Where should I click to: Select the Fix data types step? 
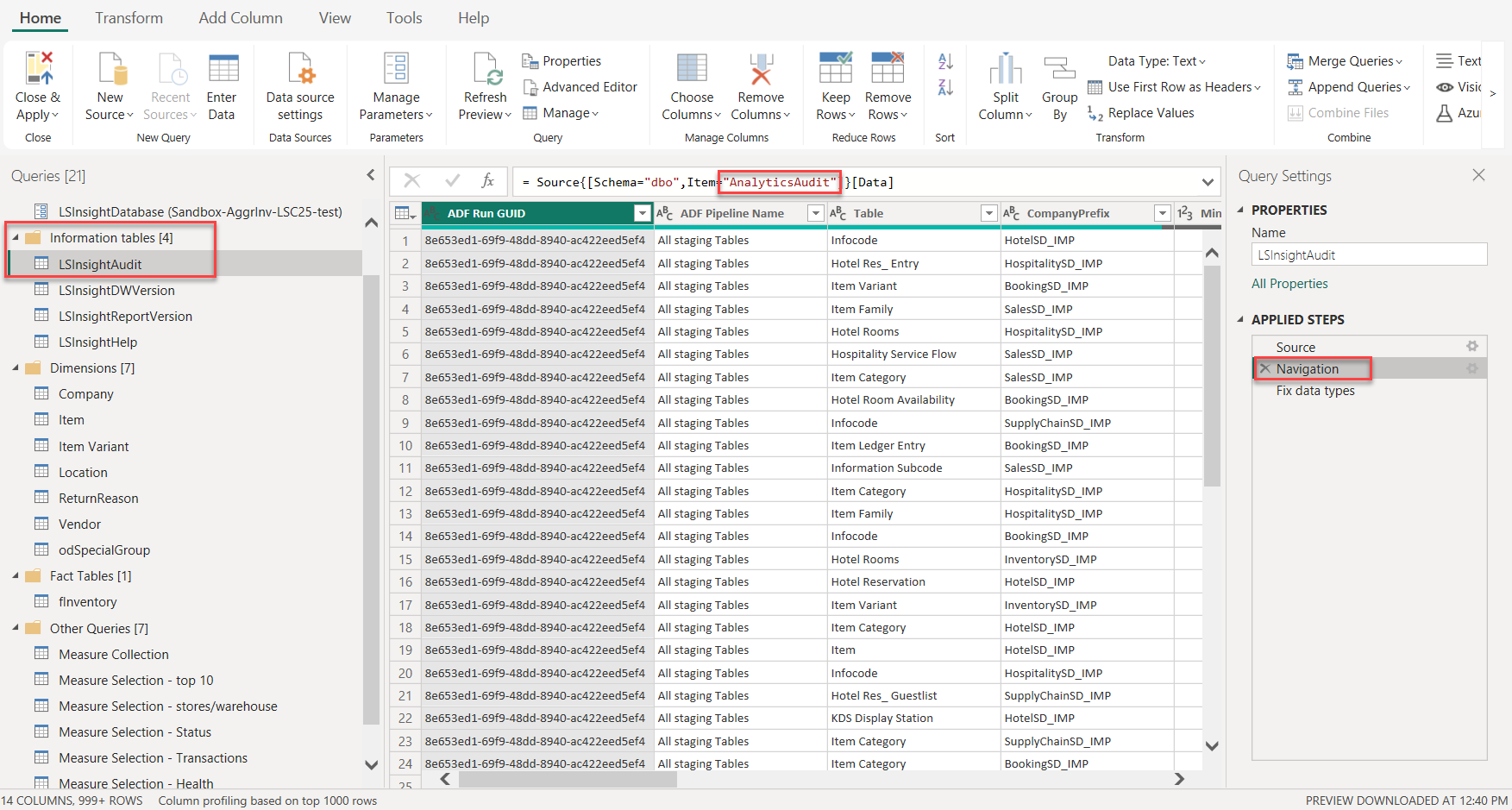1315,391
